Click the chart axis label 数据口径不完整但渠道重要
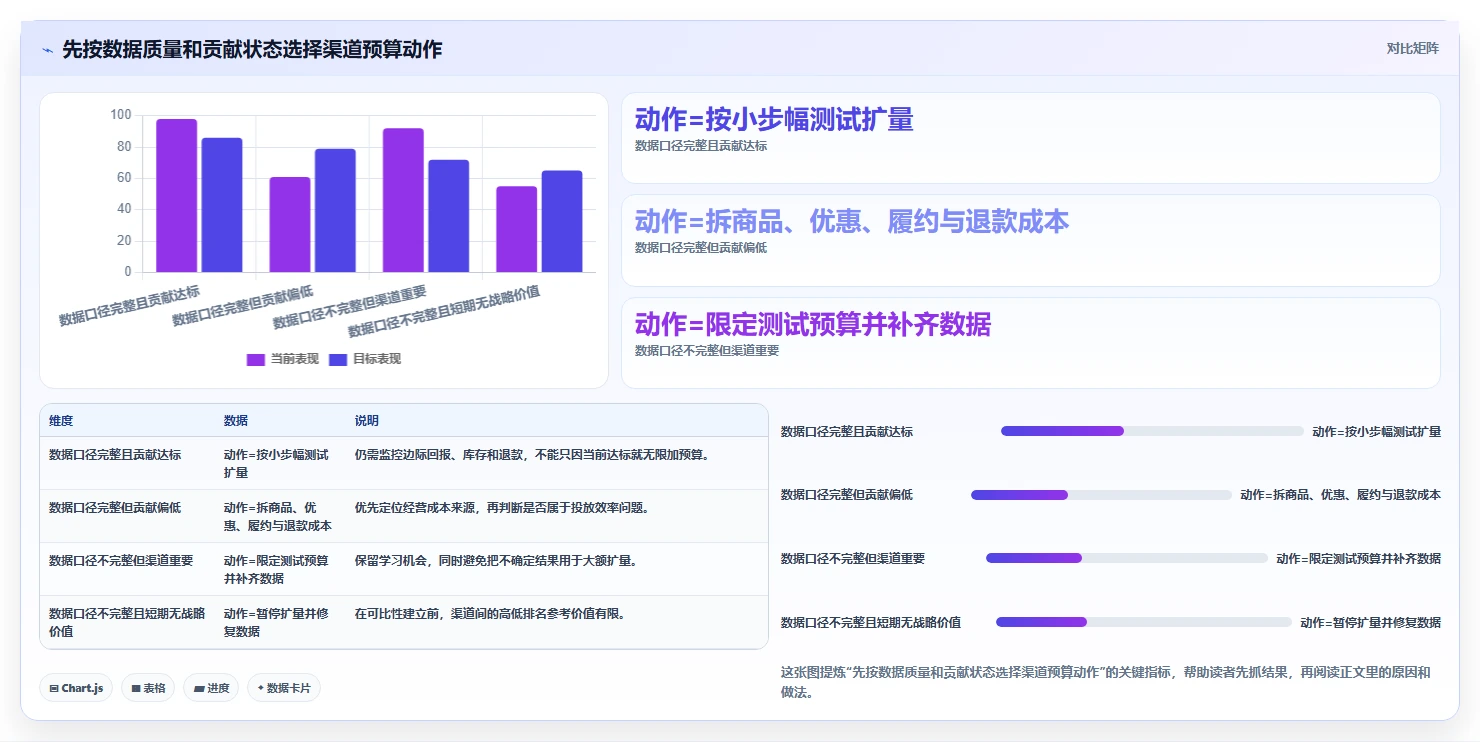Viewport: 1480px width, 742px height. coord(350,307)
